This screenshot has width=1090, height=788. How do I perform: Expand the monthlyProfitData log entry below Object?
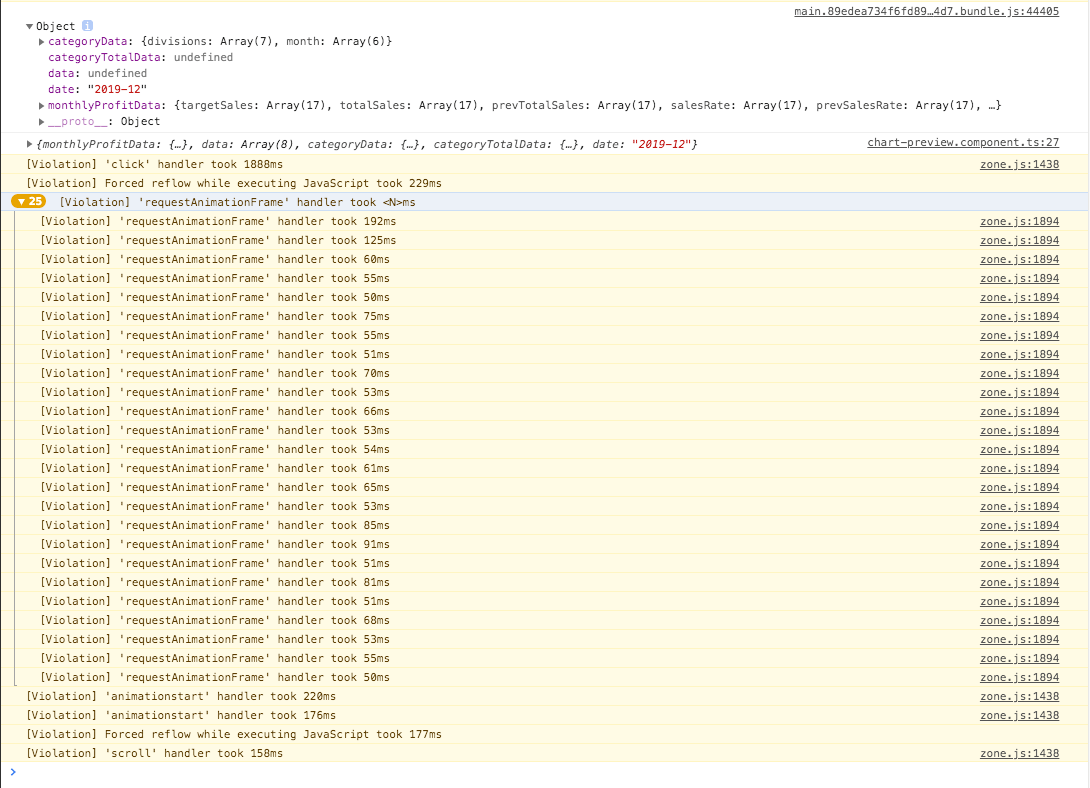click(x=28, y=142)
